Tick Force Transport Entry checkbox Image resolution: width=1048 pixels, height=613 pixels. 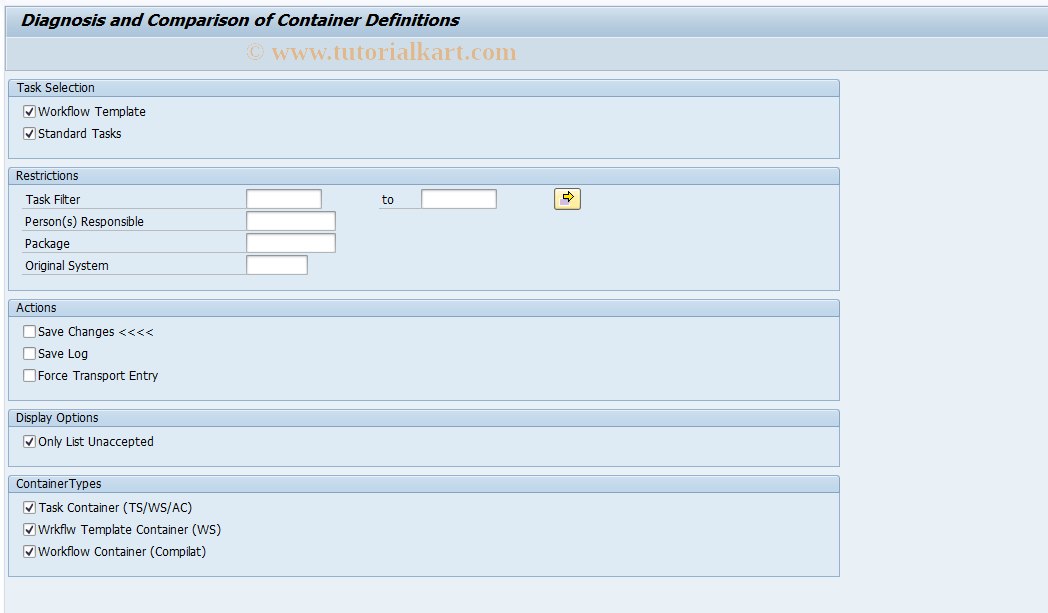pyautogui.click(x=29, y=376)
